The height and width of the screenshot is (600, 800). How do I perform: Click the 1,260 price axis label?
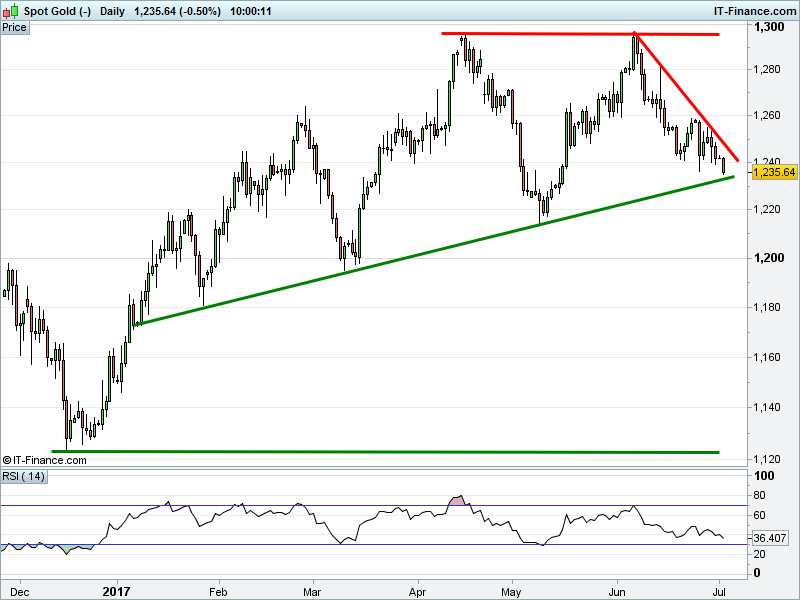point(767,115)
